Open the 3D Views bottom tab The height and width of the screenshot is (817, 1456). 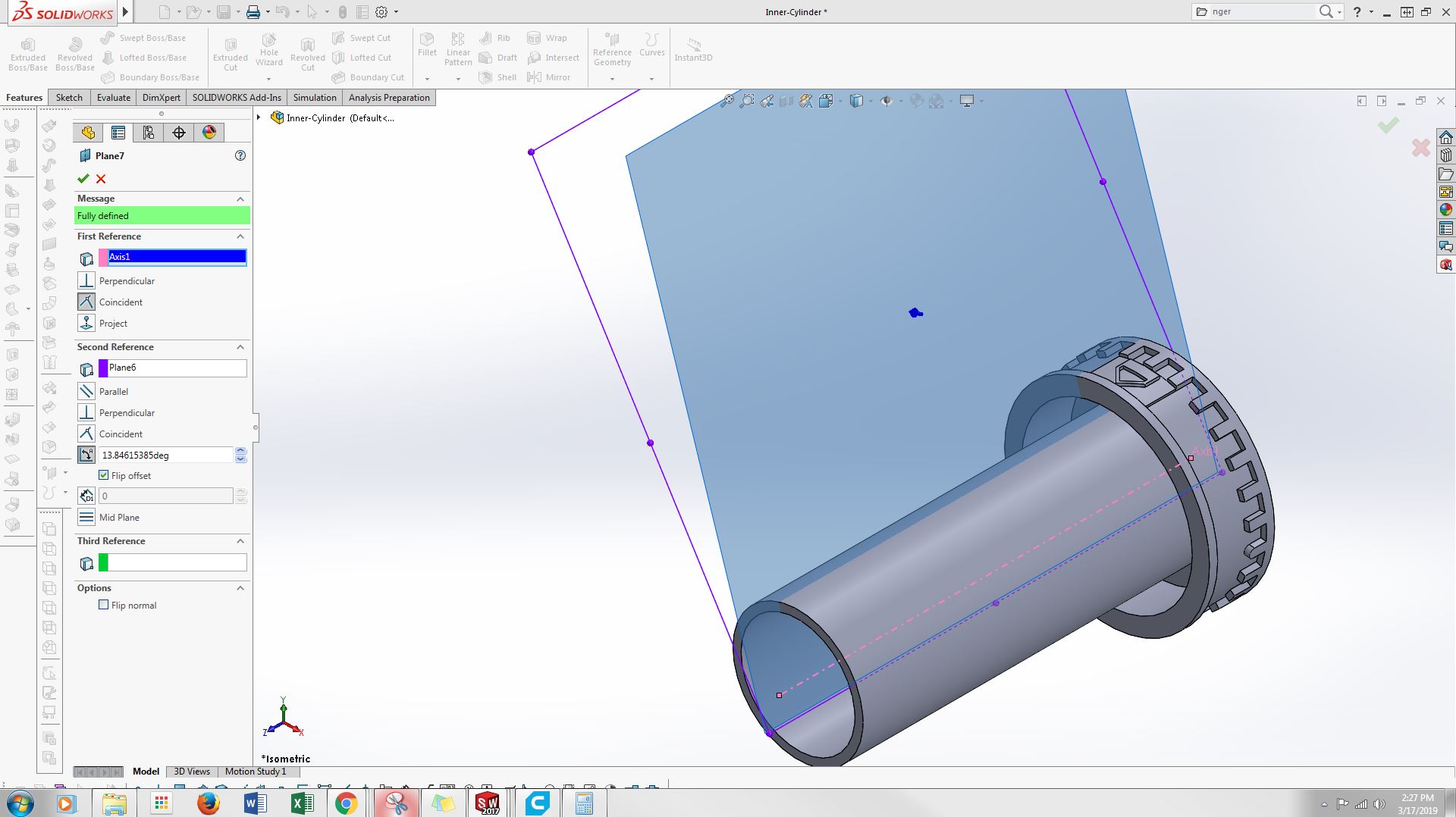192,772
